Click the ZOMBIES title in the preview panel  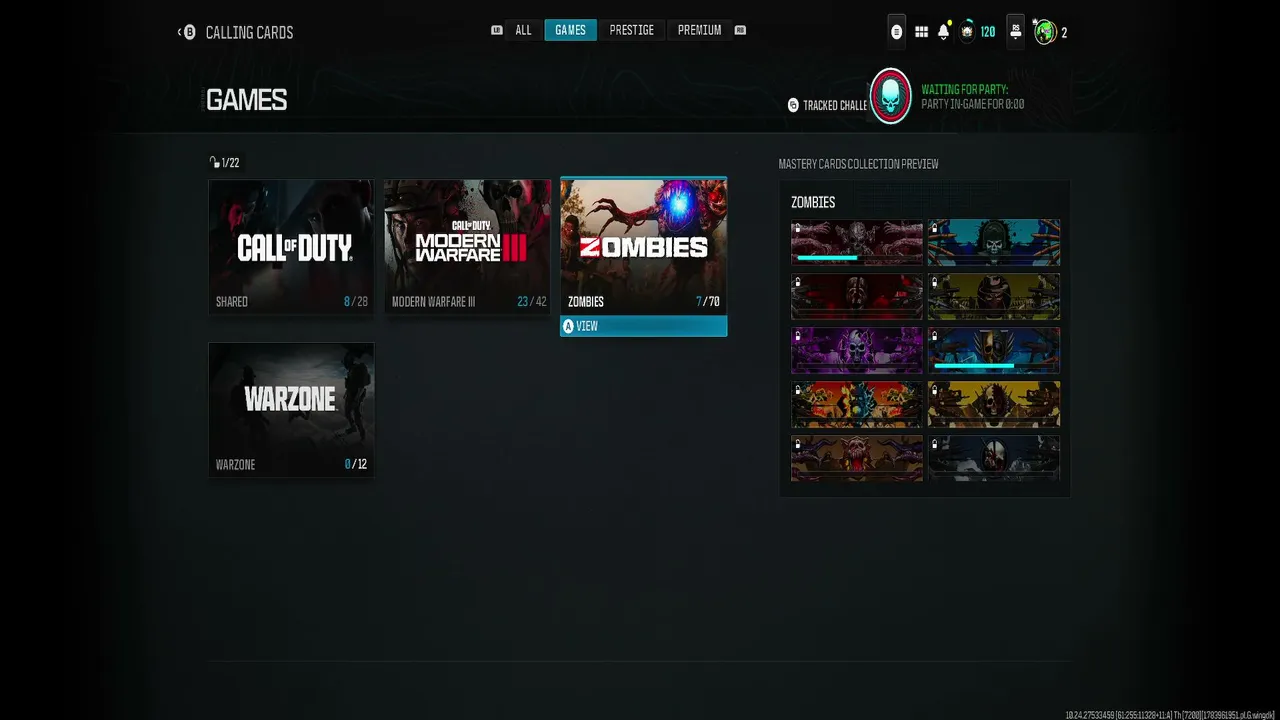pos(813,202)
